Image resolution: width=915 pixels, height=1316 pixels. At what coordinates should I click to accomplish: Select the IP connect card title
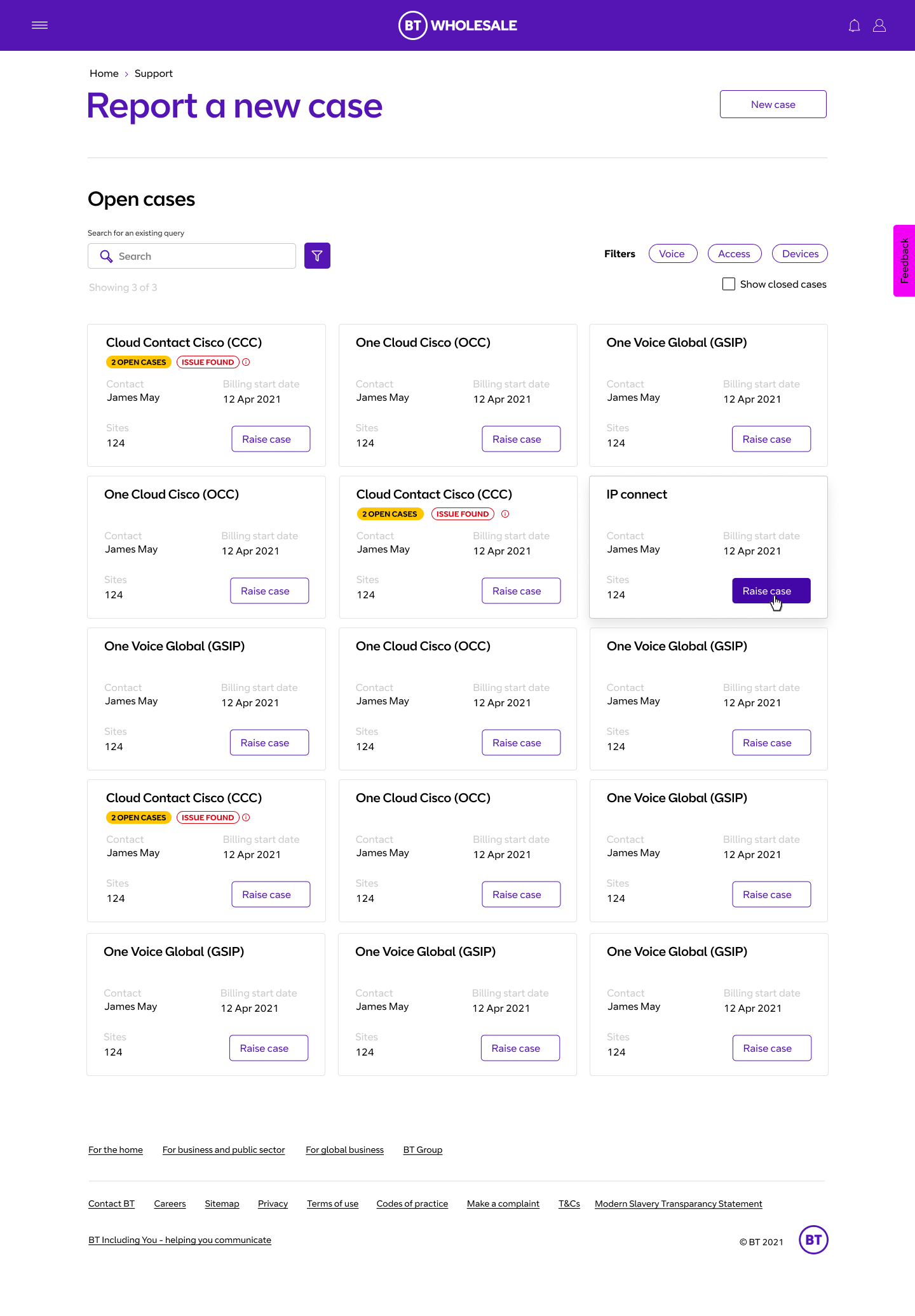coord(637,494)
